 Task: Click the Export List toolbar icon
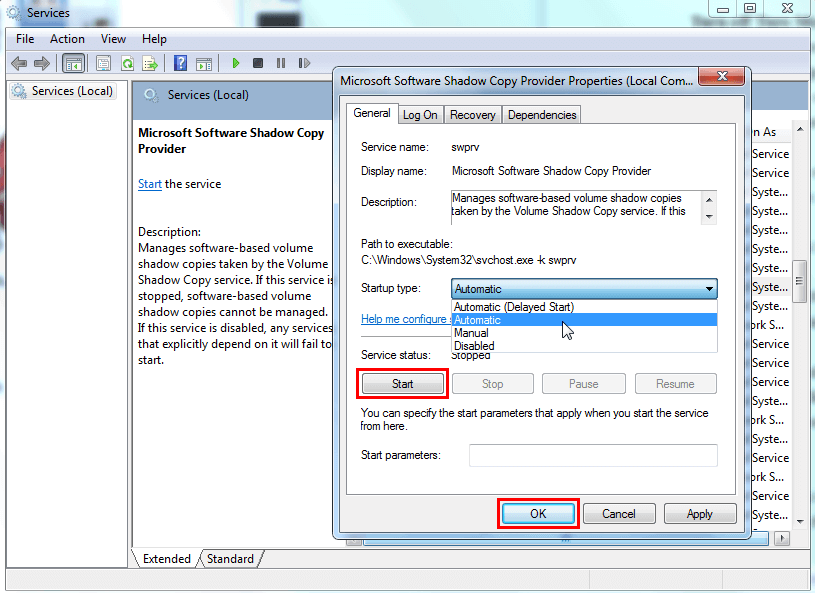(x=150, y=63)
